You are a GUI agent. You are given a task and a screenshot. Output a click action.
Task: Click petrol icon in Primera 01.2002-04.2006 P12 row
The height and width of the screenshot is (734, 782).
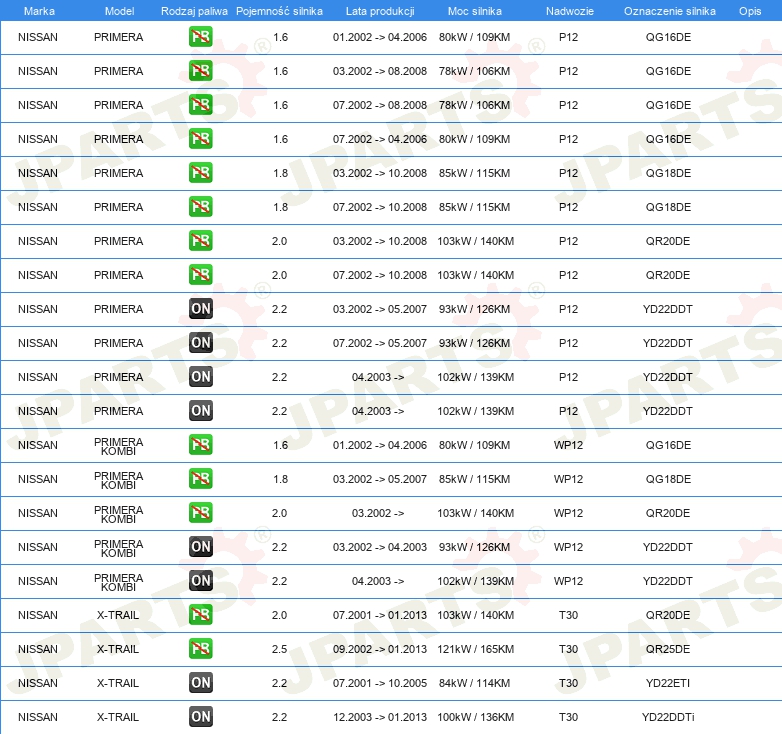200,37
